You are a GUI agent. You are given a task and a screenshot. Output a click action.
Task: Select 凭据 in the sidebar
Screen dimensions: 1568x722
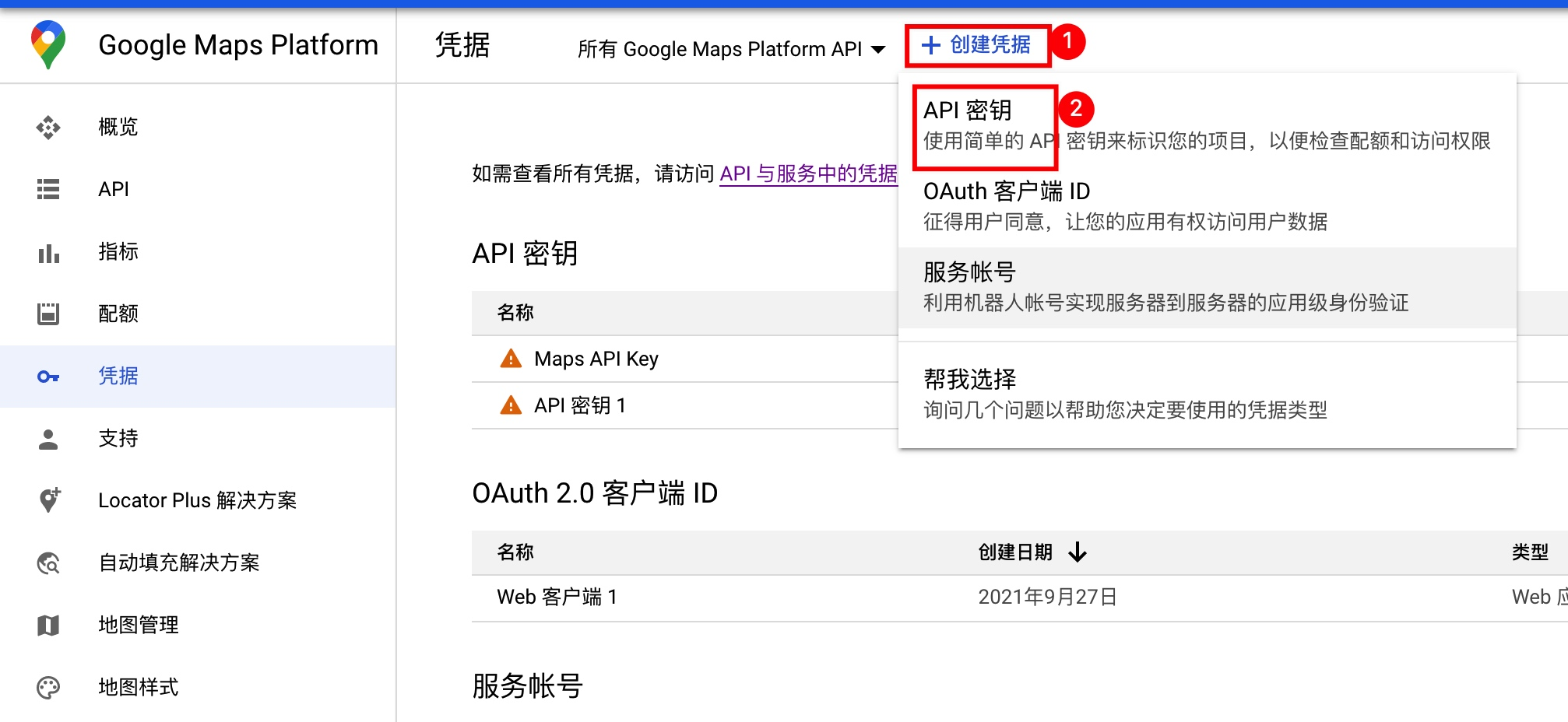[x=198, y=376]
